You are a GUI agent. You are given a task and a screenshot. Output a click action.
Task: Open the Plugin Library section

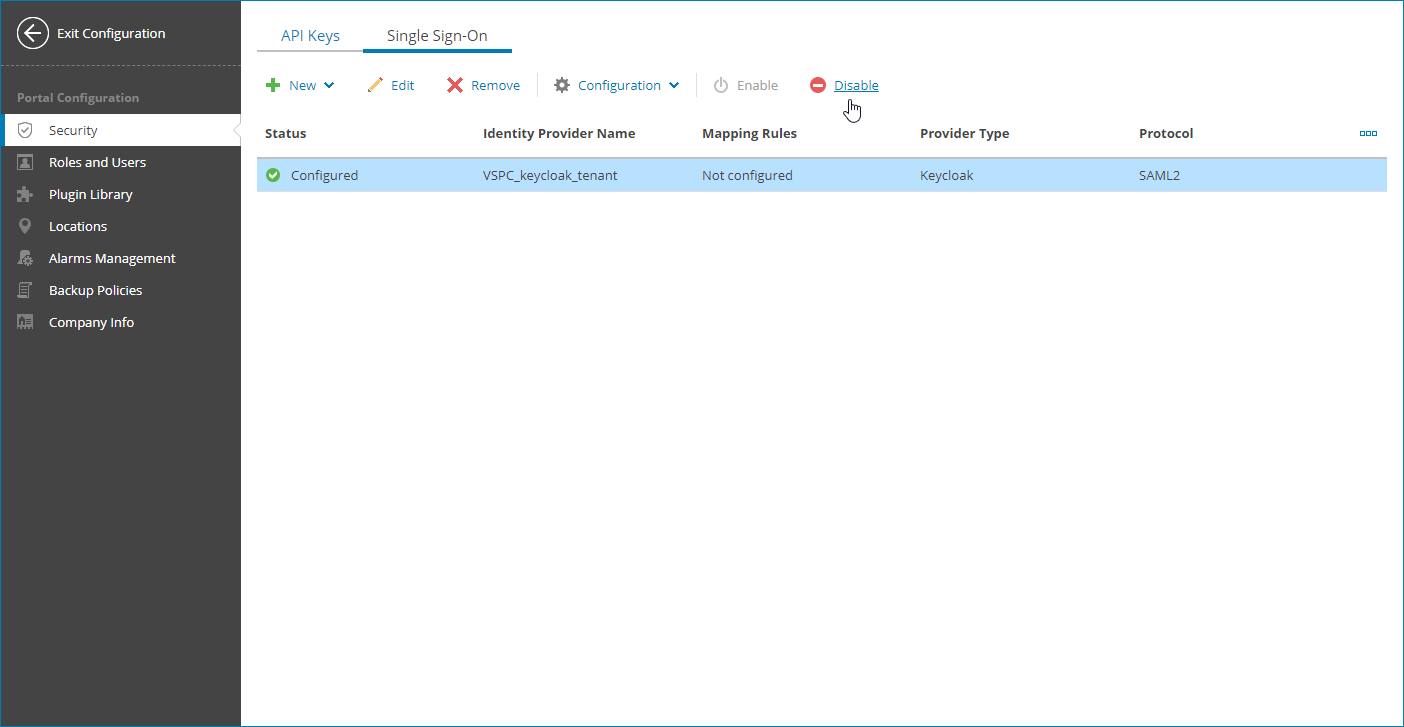92,193
